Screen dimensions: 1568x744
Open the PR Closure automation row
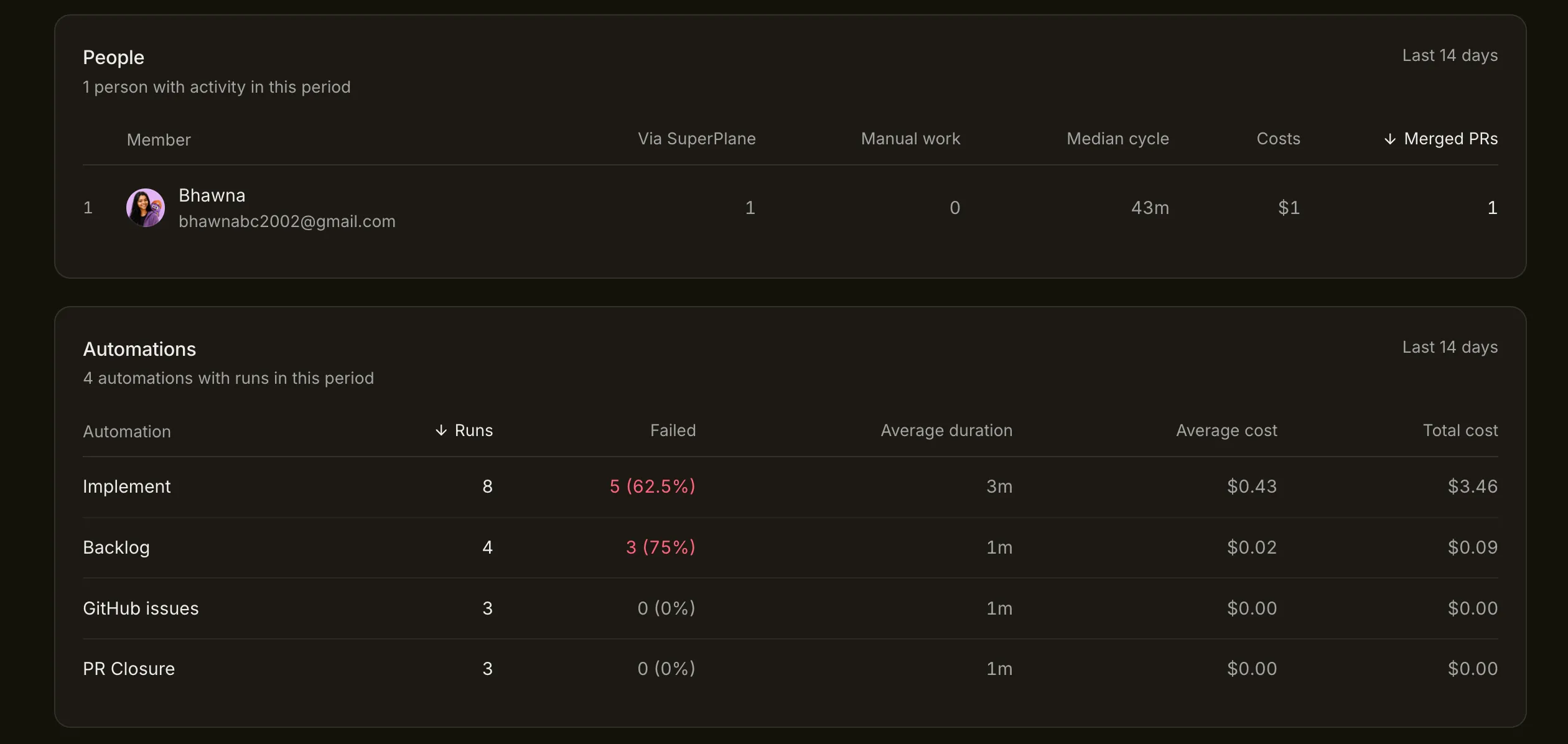(x=790, y=669)
